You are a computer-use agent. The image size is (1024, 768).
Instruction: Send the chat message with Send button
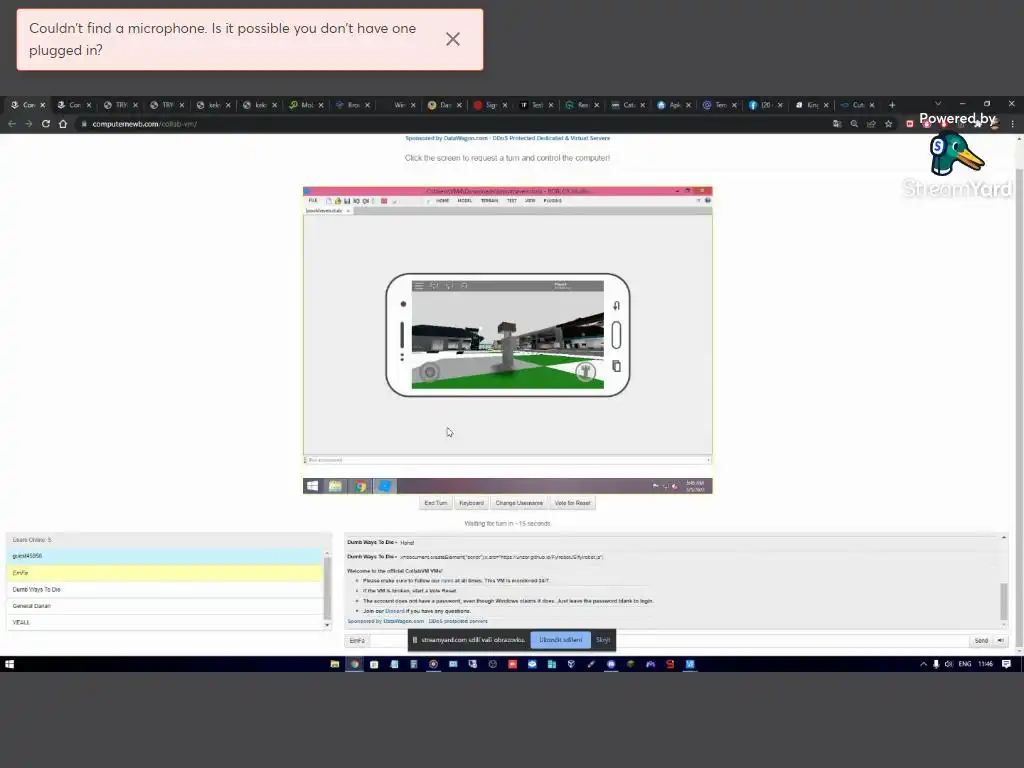(981, 641)
